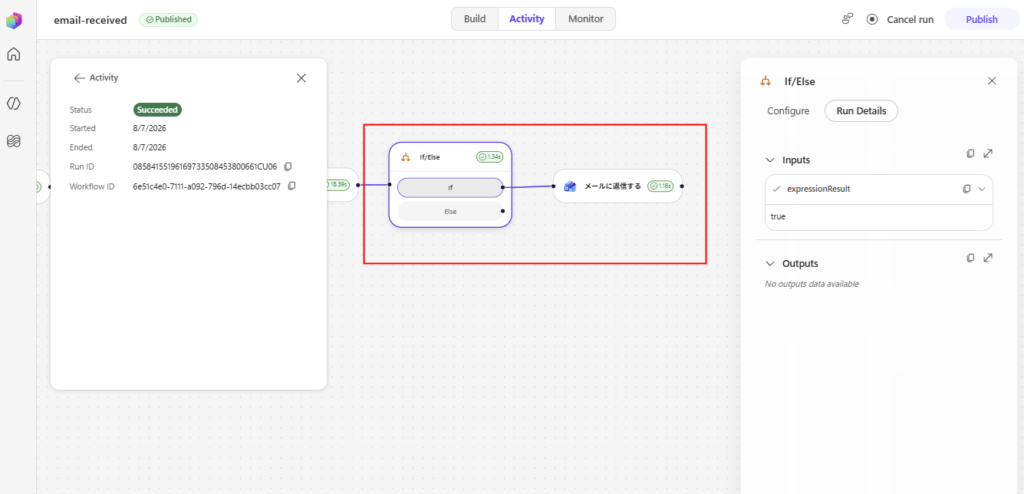Click the output connector of メールに返信する node
Image resolution: width=1024 pixels, height=494 pixels.
point(682,186)
